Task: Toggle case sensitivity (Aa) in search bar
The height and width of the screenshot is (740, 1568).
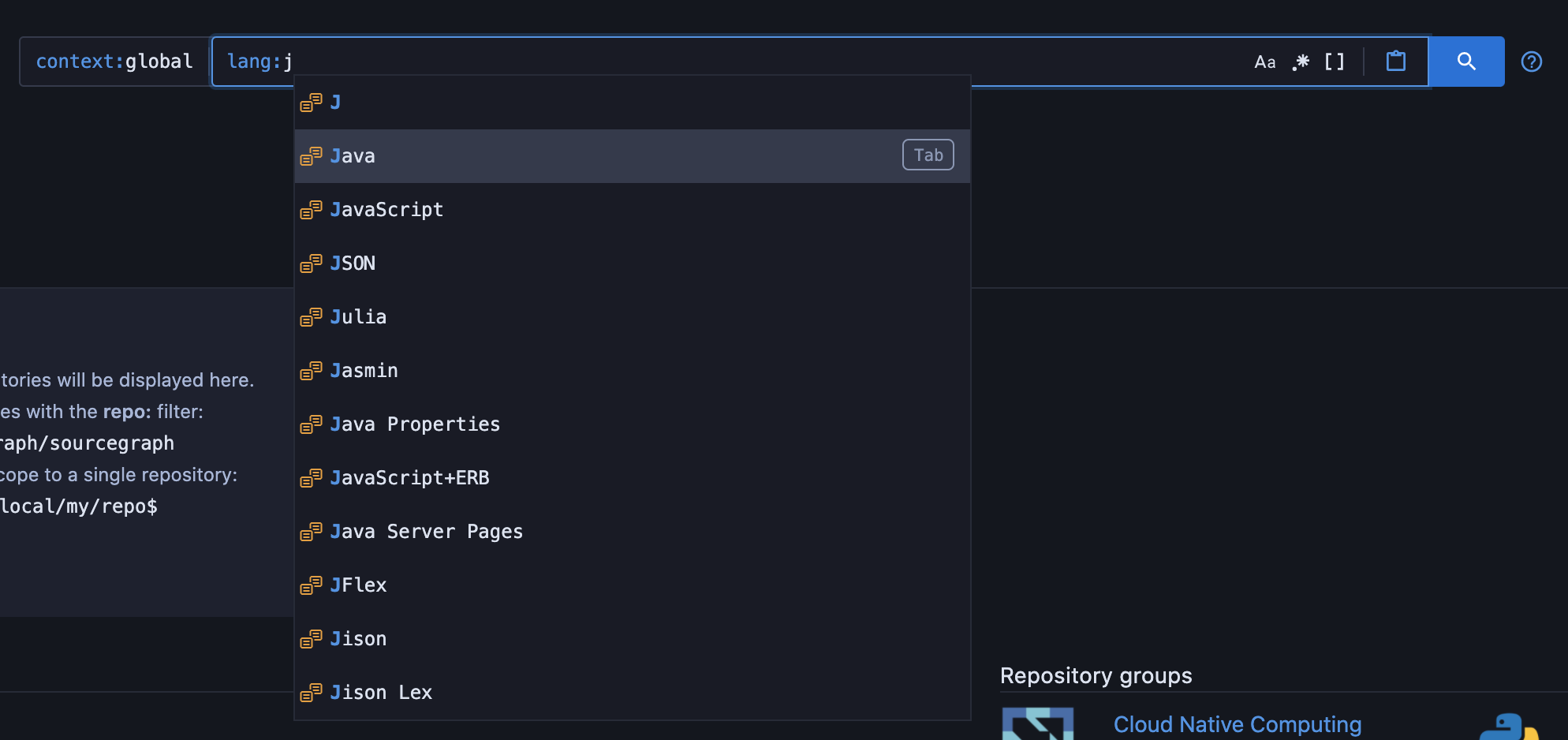Action: tap(1264, 62)
